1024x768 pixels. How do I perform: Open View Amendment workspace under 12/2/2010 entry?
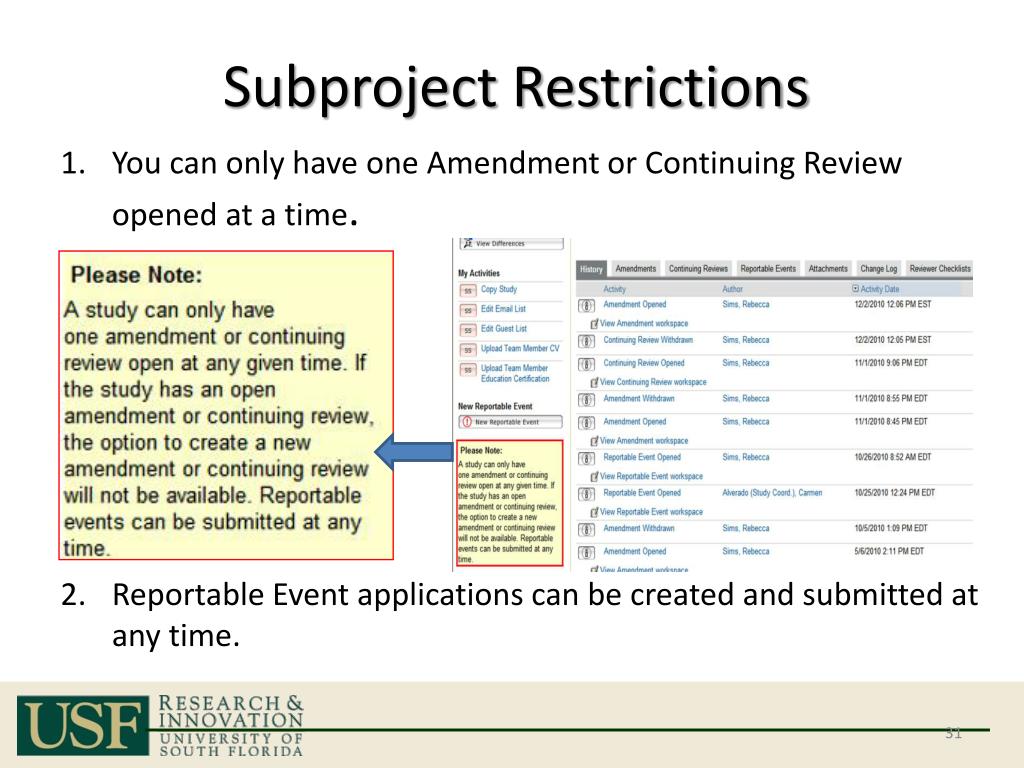coord(643,323)
